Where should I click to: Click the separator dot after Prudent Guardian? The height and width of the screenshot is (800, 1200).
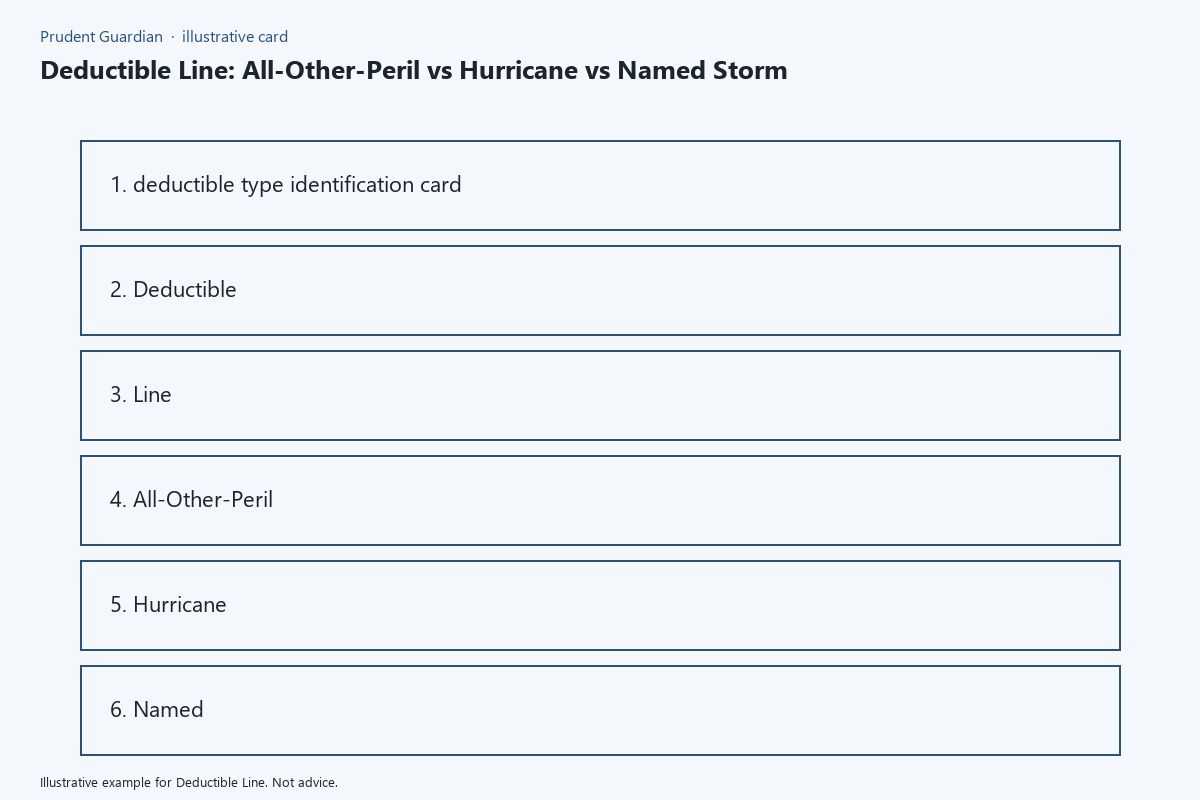(x=172, y=37)
